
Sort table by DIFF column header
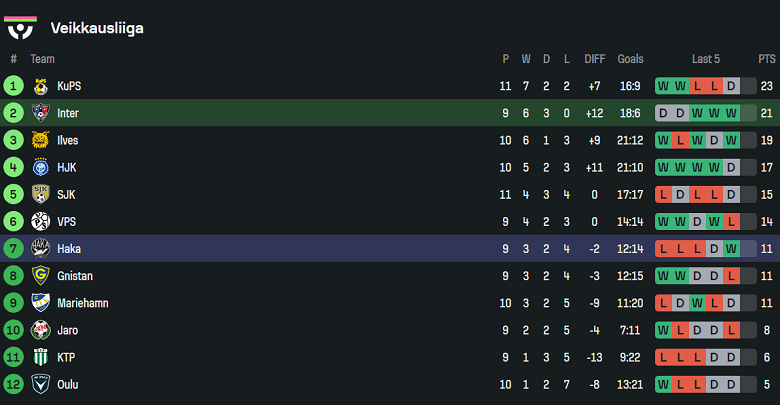point(595,59)
